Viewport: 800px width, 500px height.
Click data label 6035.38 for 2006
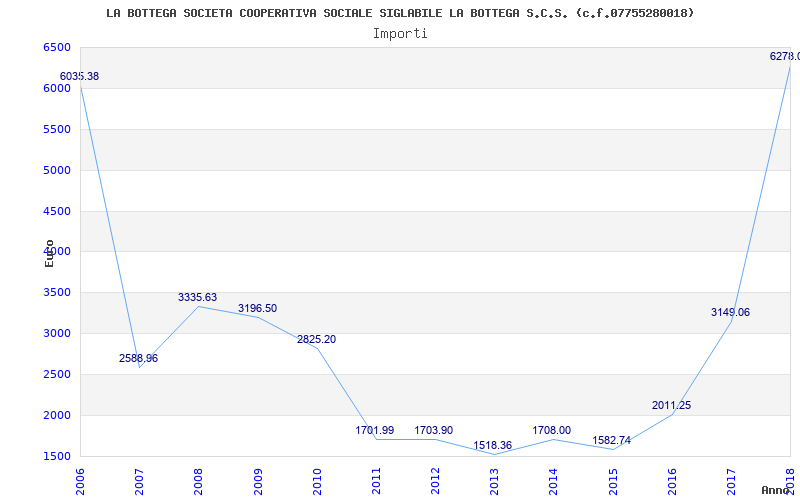(80, 77)
